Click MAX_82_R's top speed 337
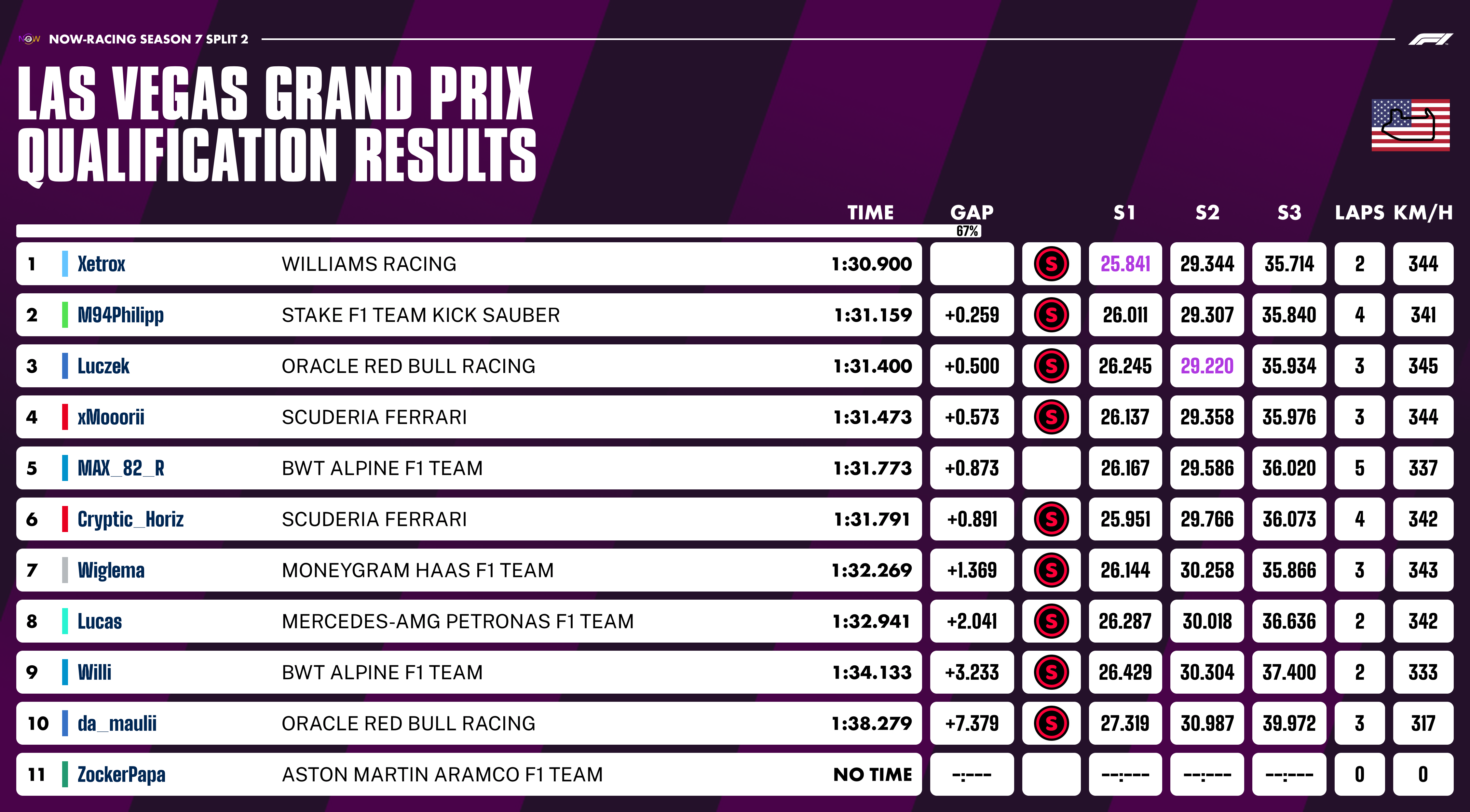 (1422, 468)
